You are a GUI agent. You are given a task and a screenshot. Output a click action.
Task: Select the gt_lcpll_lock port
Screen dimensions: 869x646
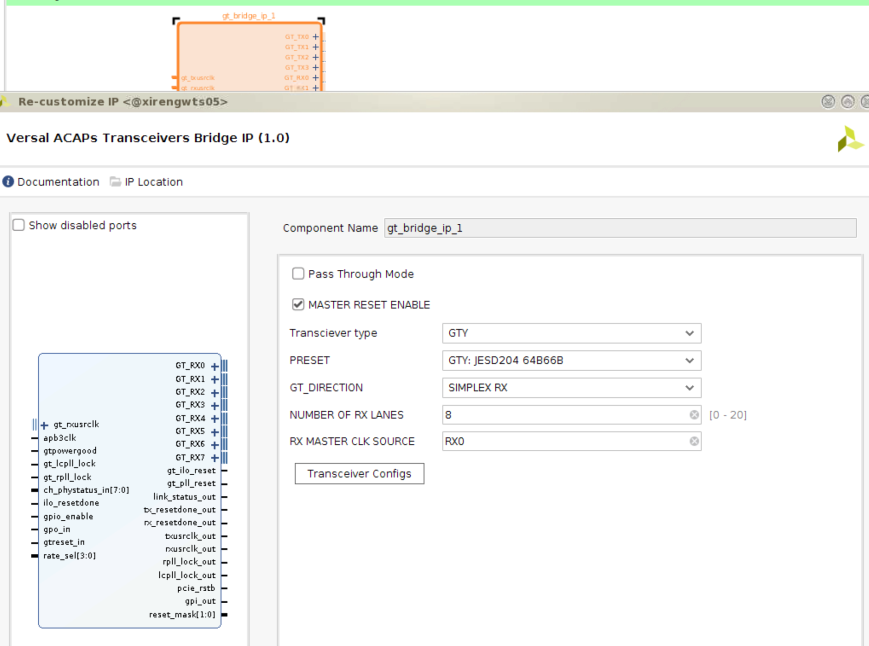[x=69, y=464]
